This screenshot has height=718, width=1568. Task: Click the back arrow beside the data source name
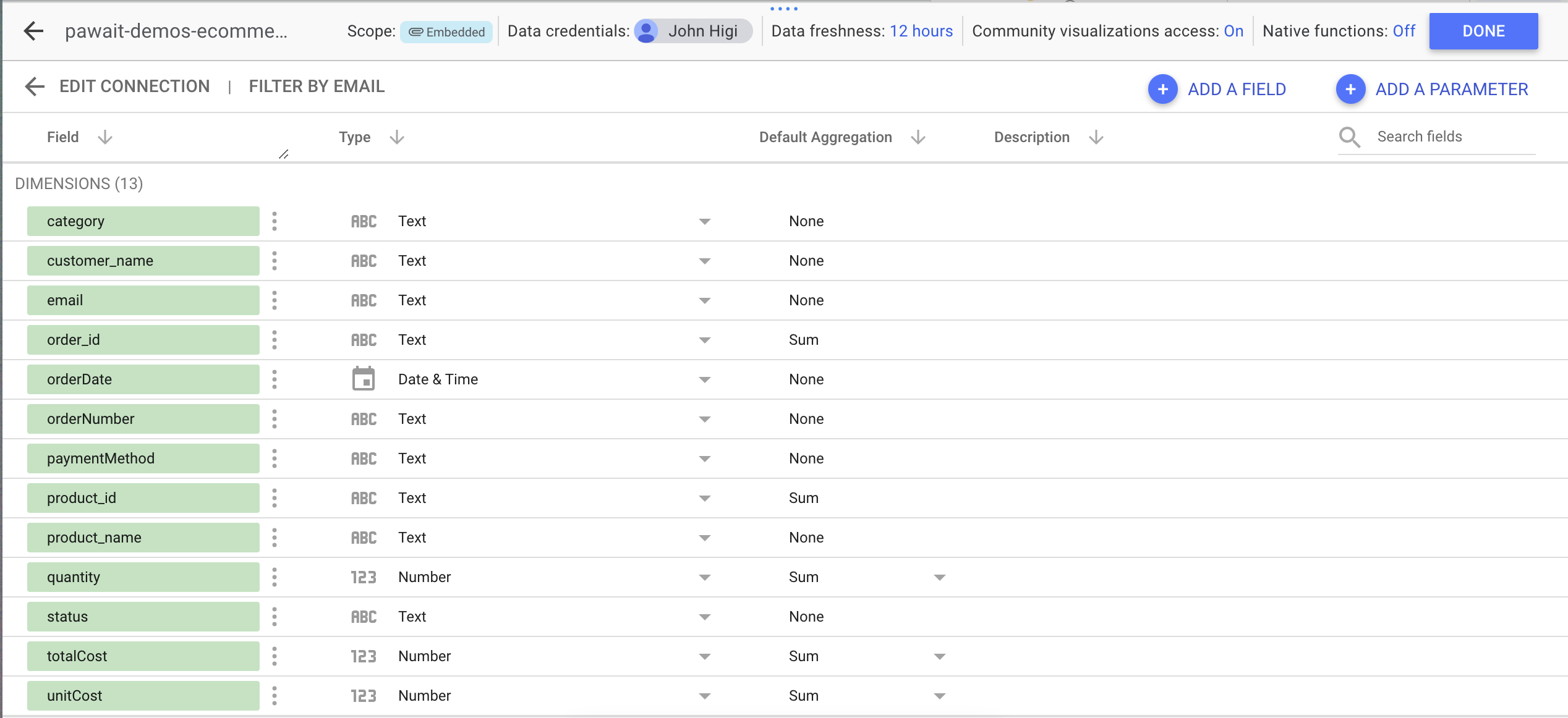pyautogui.click(x=33, y=31)
